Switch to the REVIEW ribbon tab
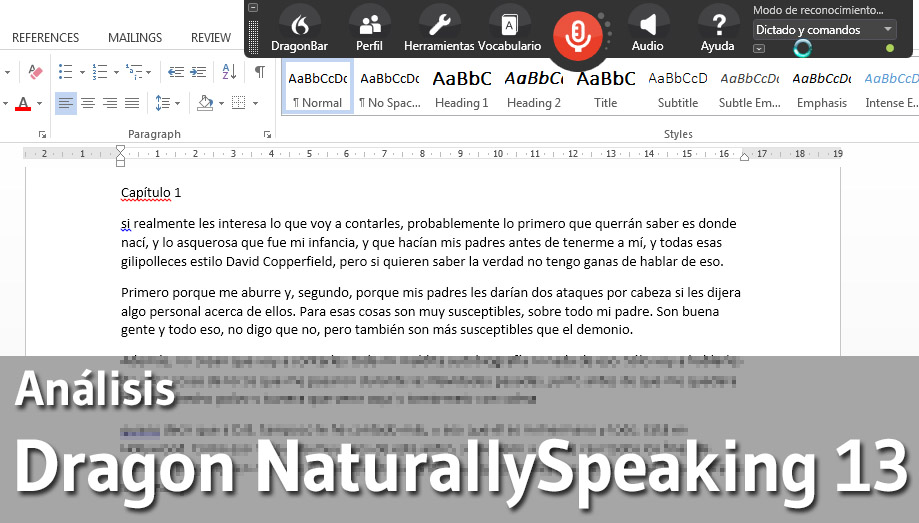Viewport: 919px width, 523px height. (211, 38)
